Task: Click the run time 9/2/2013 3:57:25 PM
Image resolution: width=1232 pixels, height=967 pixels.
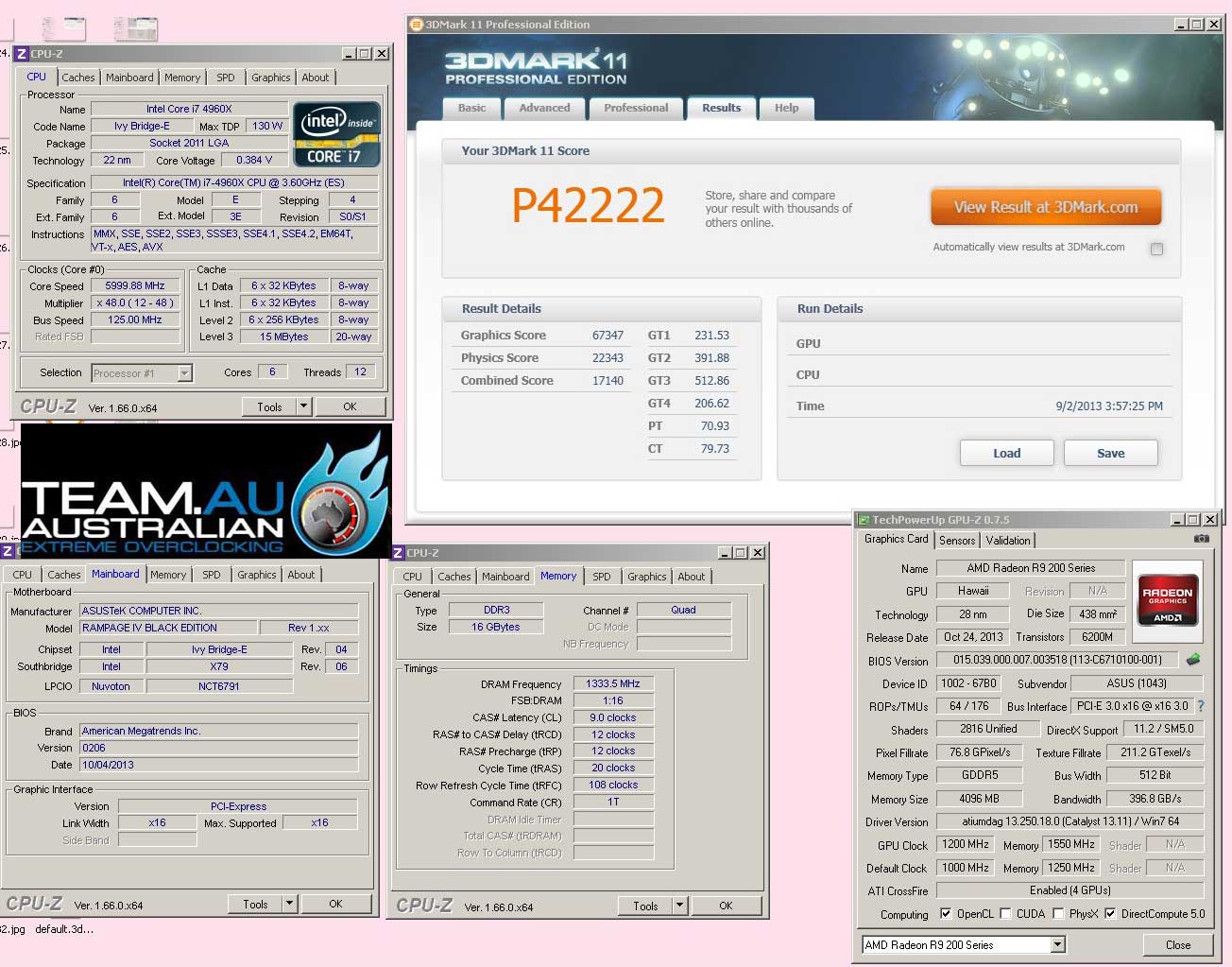Action: point(1109,406)
